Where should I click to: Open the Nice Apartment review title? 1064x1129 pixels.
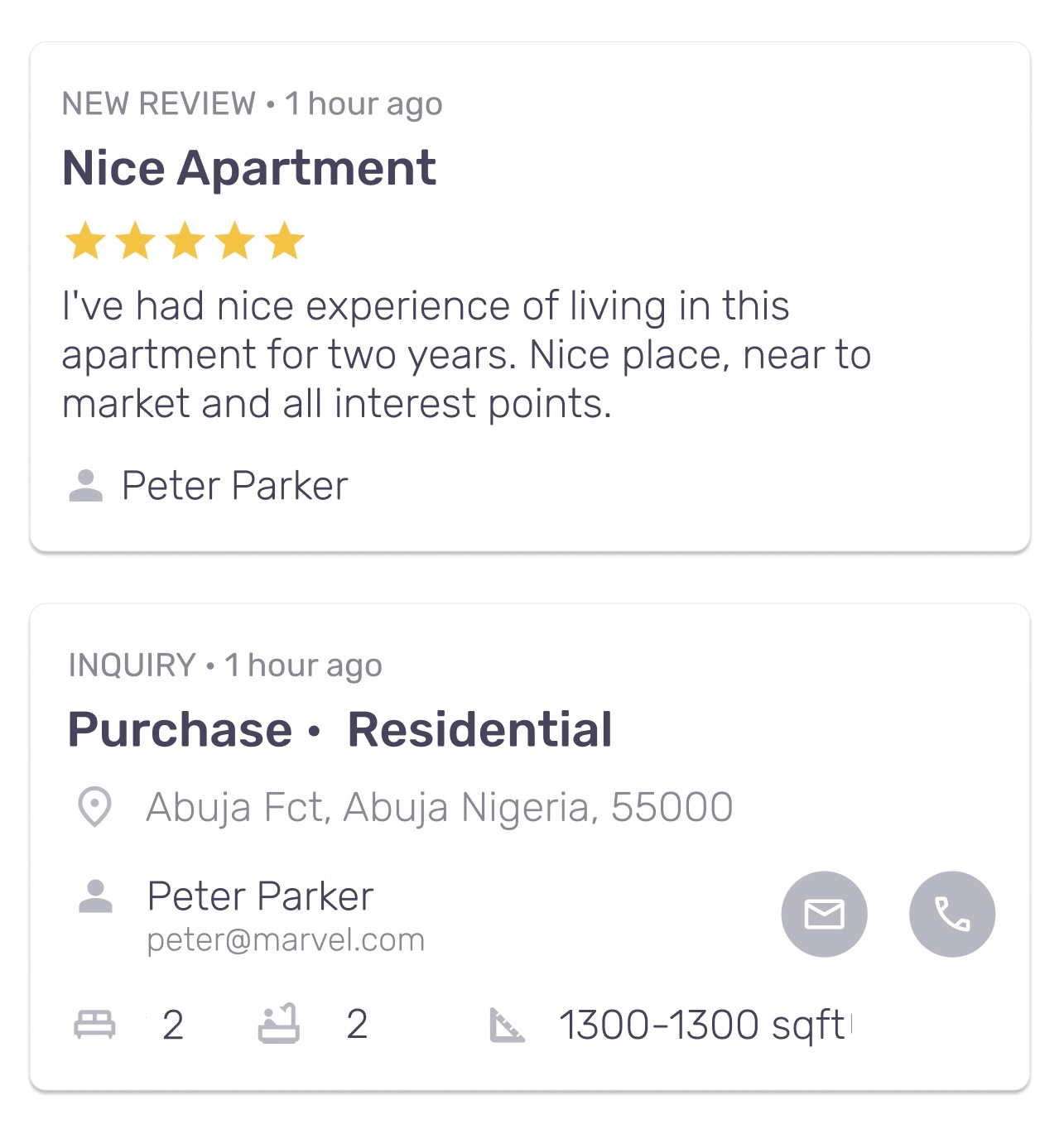click(249, 168)
